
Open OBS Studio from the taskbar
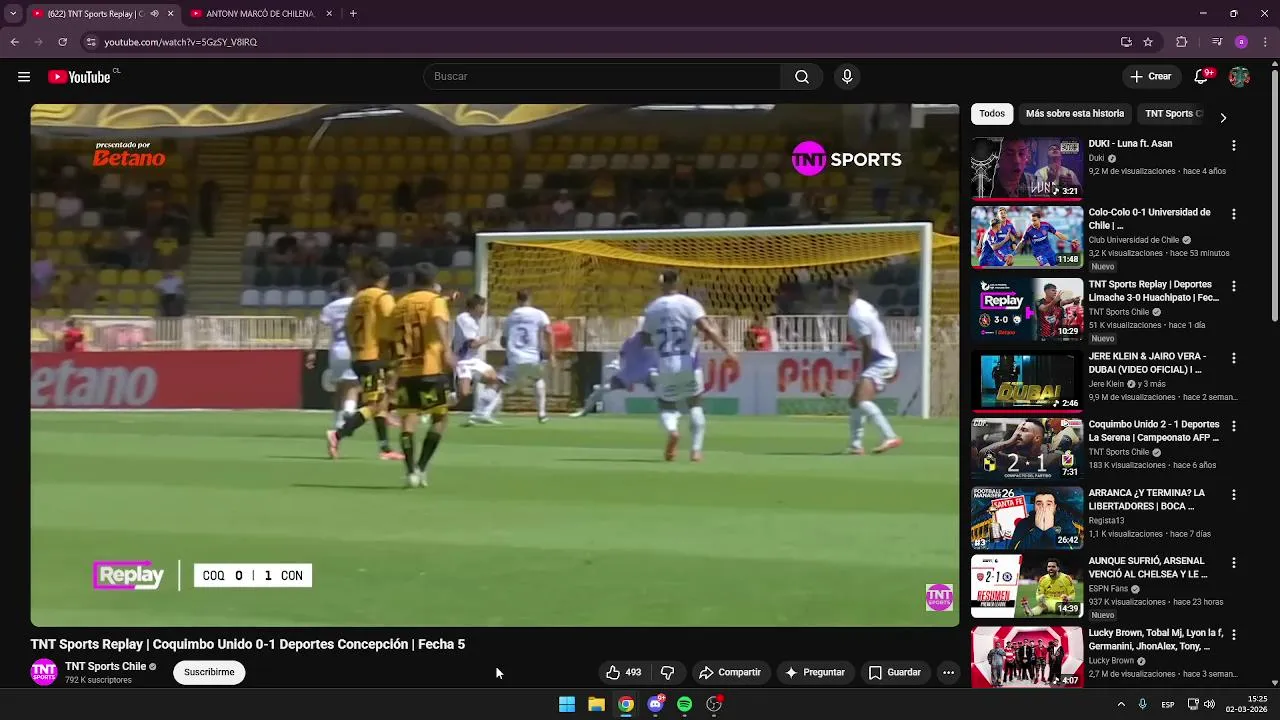714,704
